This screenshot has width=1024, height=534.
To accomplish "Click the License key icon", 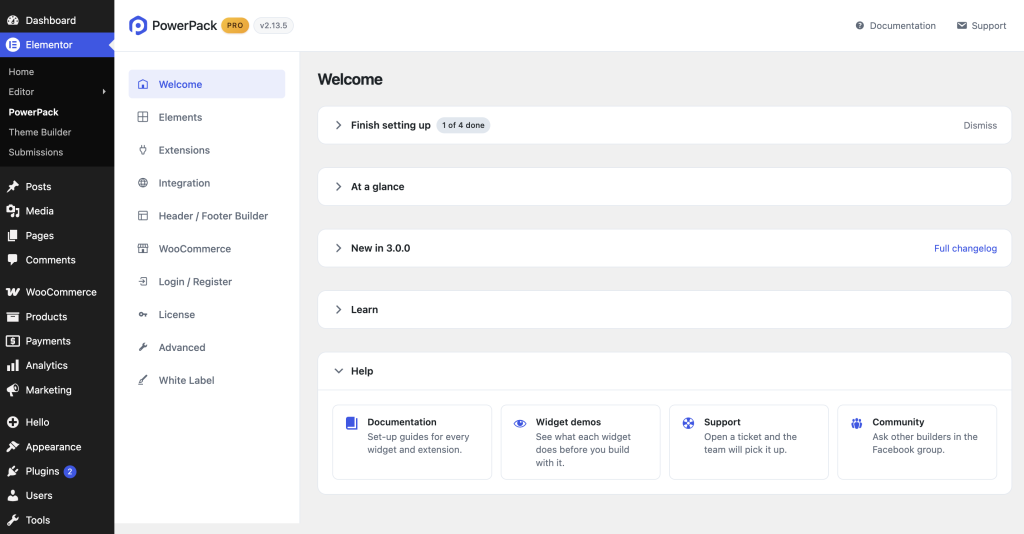I will [143, 315].
